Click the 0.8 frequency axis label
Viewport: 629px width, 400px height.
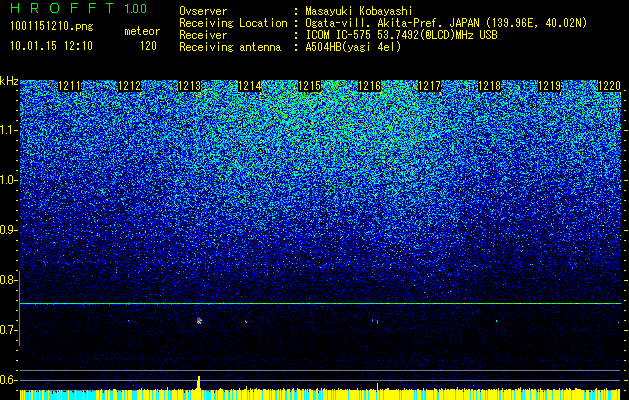coord(7,280)
